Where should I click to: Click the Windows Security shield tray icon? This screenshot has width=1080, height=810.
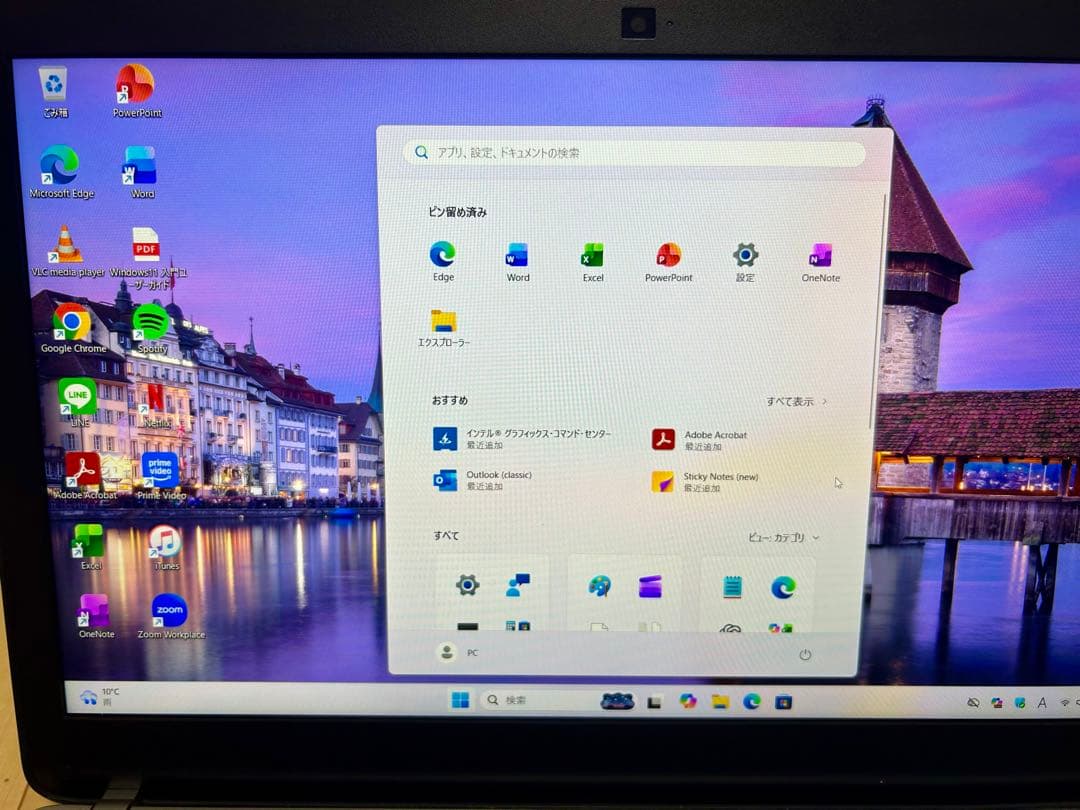1020,703
